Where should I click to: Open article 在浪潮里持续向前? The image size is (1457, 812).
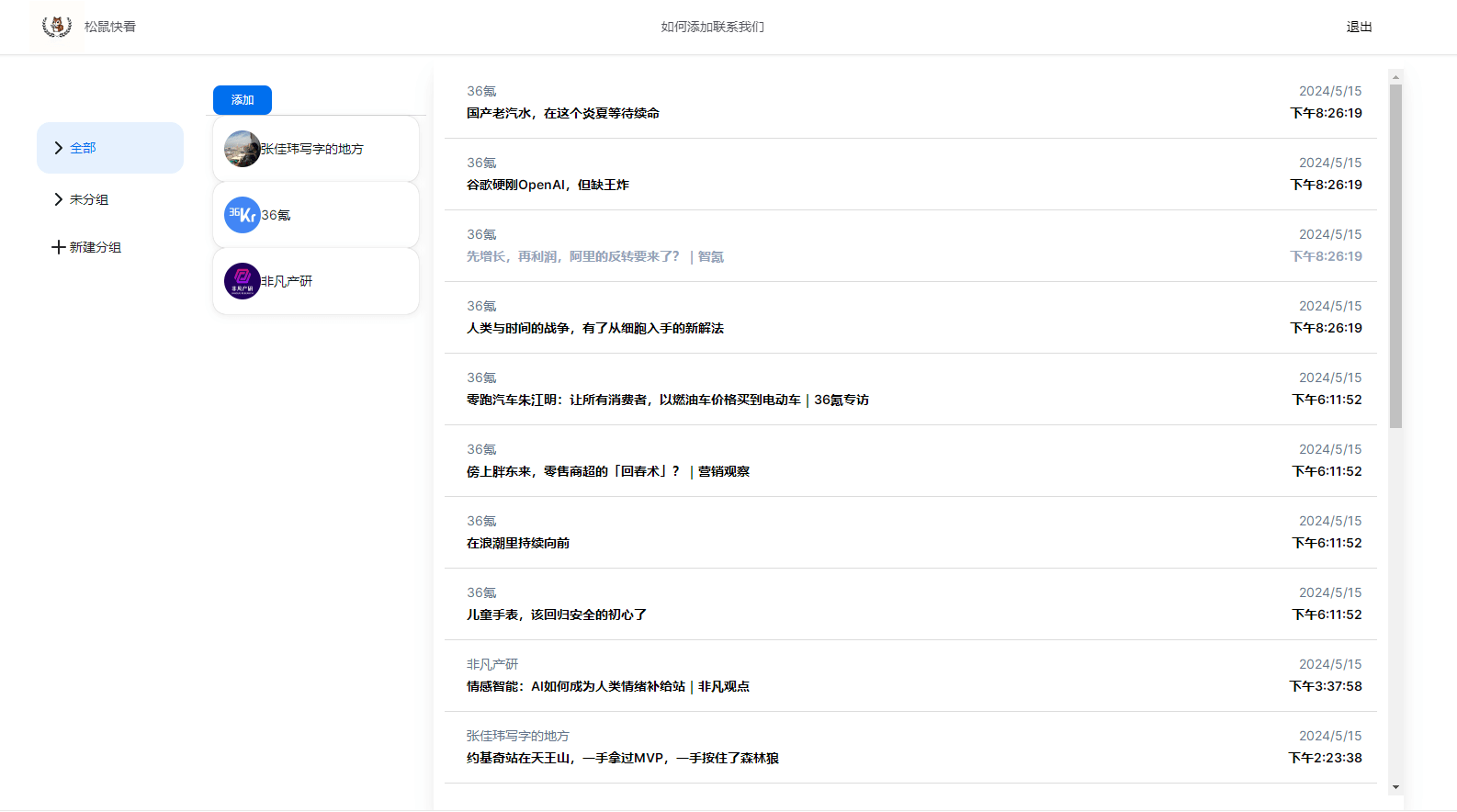(x=518, y=543)
